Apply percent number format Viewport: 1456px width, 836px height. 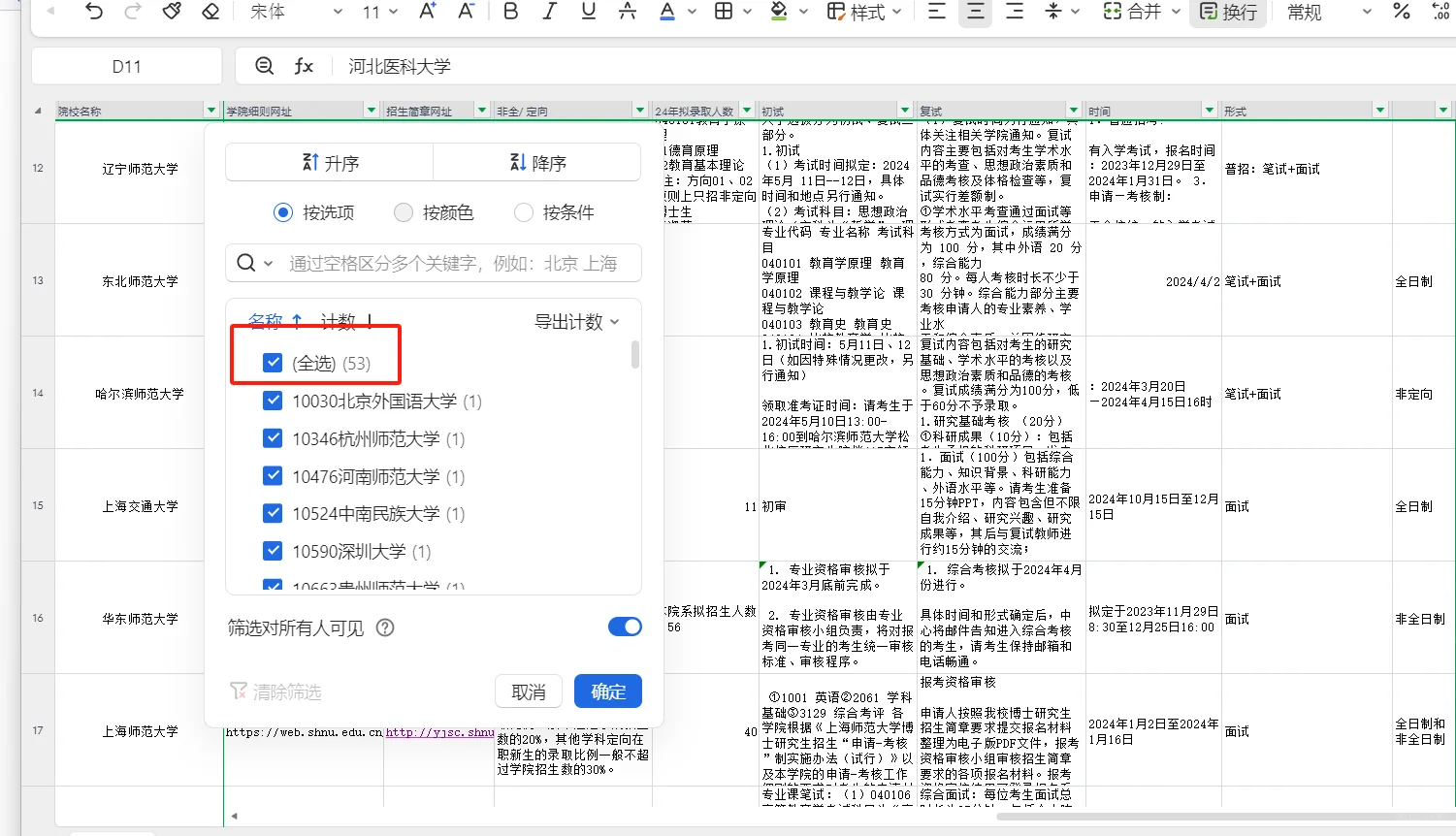(1402, 12)
